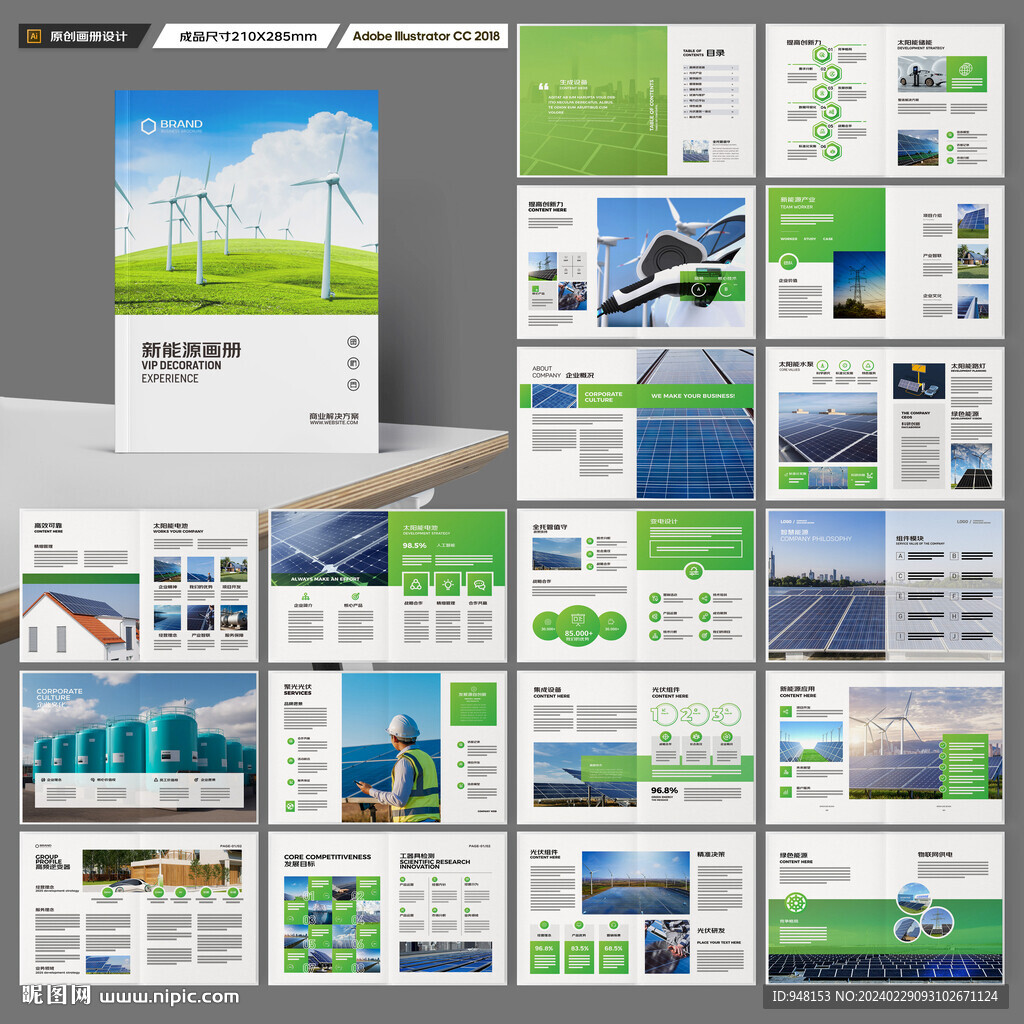The image size is (1024, 1024).
Task: Click the '生成设备' heading on the green page
Action: click(x=573, y=82)
